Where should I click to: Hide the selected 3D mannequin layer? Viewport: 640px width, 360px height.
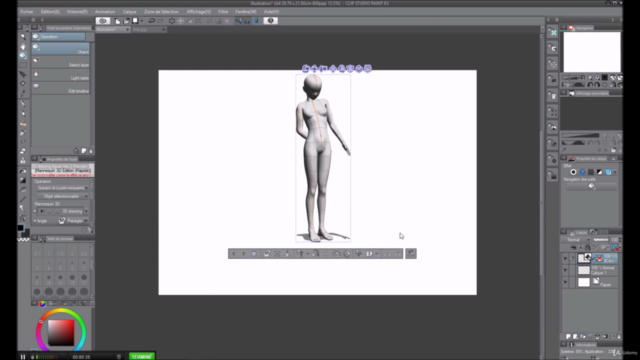[x=565, y=258]
